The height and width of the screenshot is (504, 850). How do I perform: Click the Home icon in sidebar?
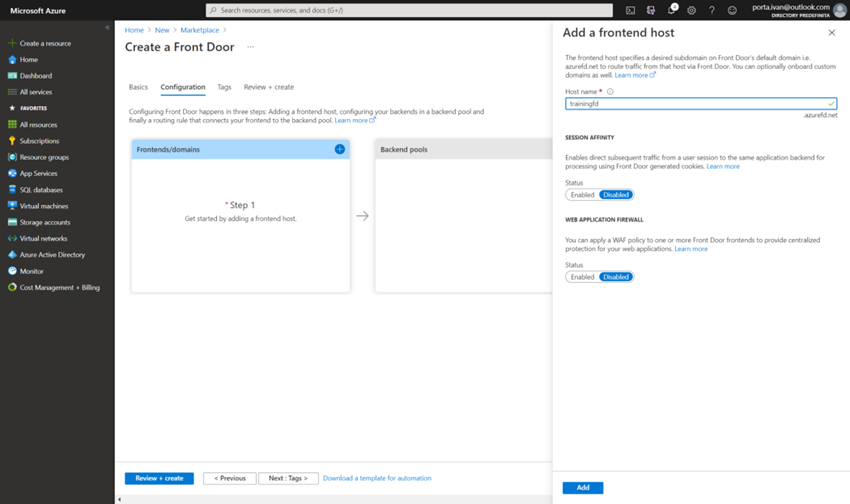click(12, 60)
